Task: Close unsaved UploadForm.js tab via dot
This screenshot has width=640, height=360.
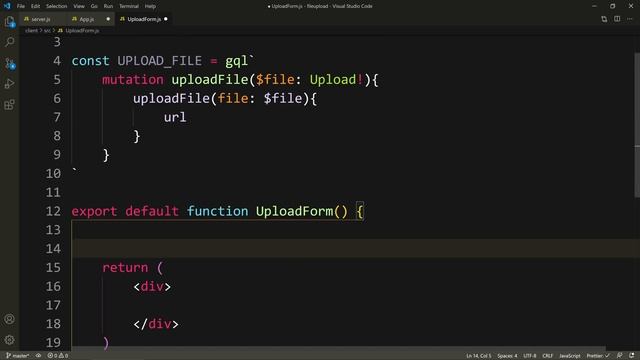Action: pyautogui.click(x=166, y=19)
